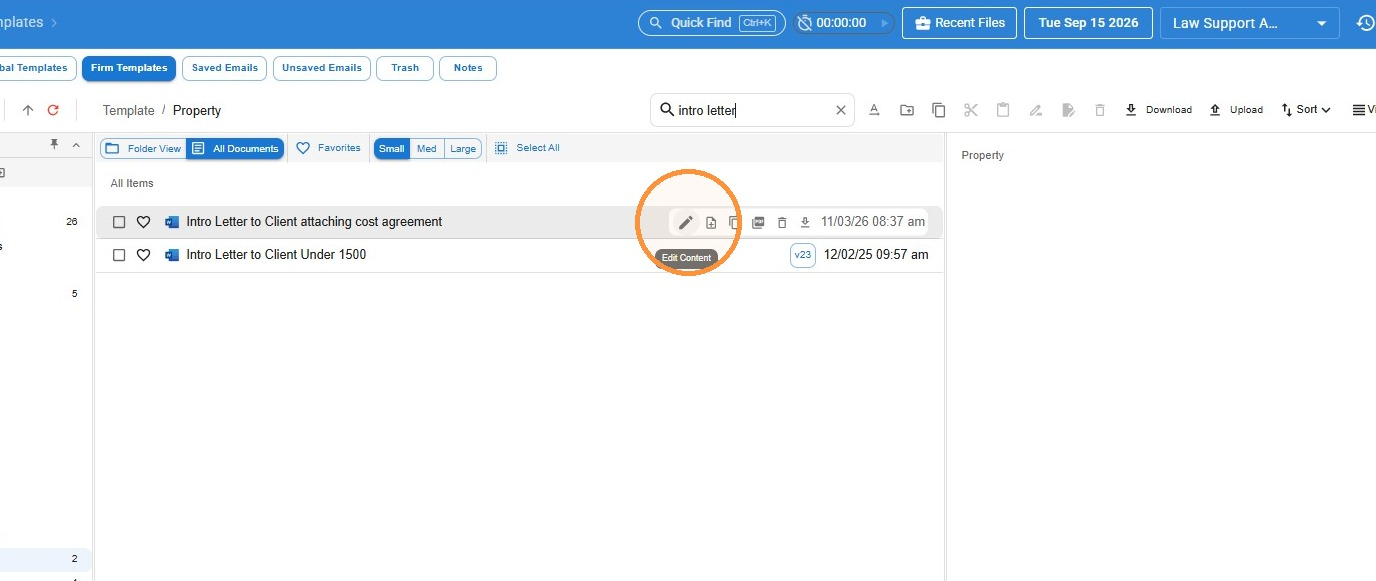Click the paste clipboard toolbar icon
The height and width of the screenshot is (581, 1376).
pos(1003,110)
